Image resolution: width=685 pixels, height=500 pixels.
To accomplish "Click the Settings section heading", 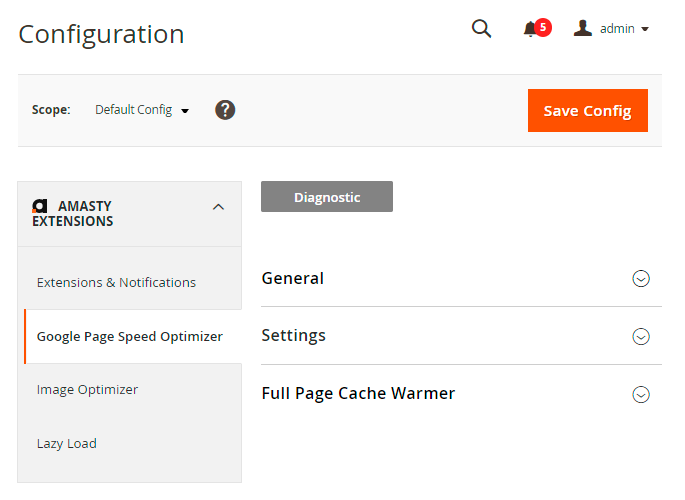I will point(294,335).
